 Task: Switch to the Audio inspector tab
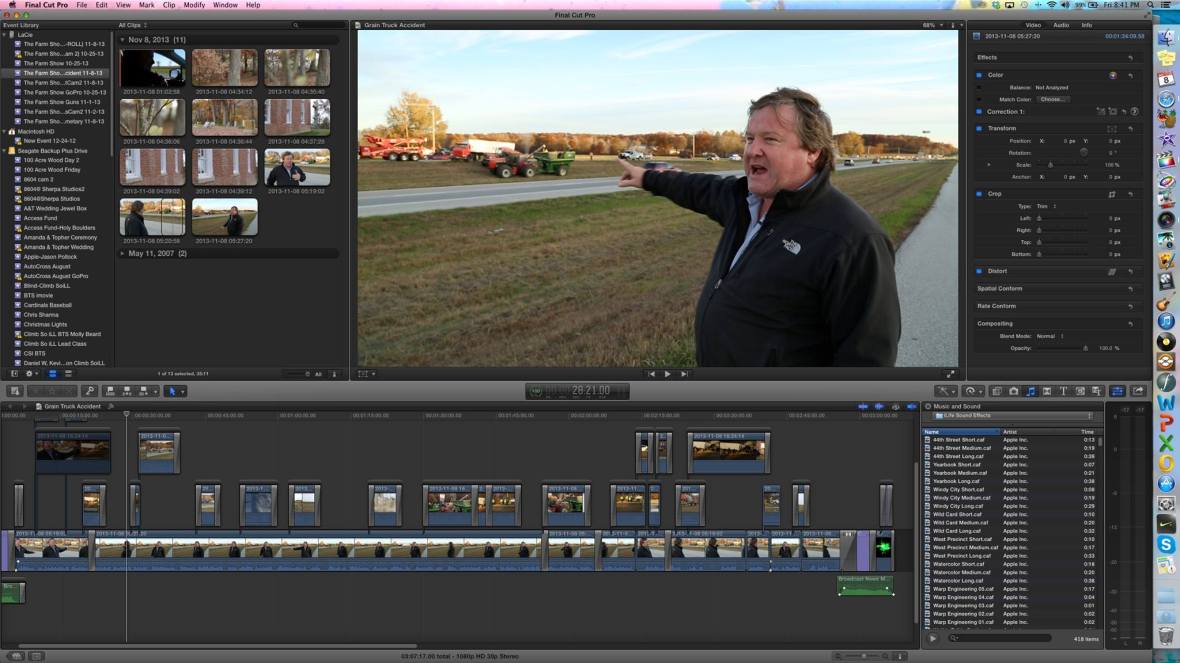[1060, 25]
